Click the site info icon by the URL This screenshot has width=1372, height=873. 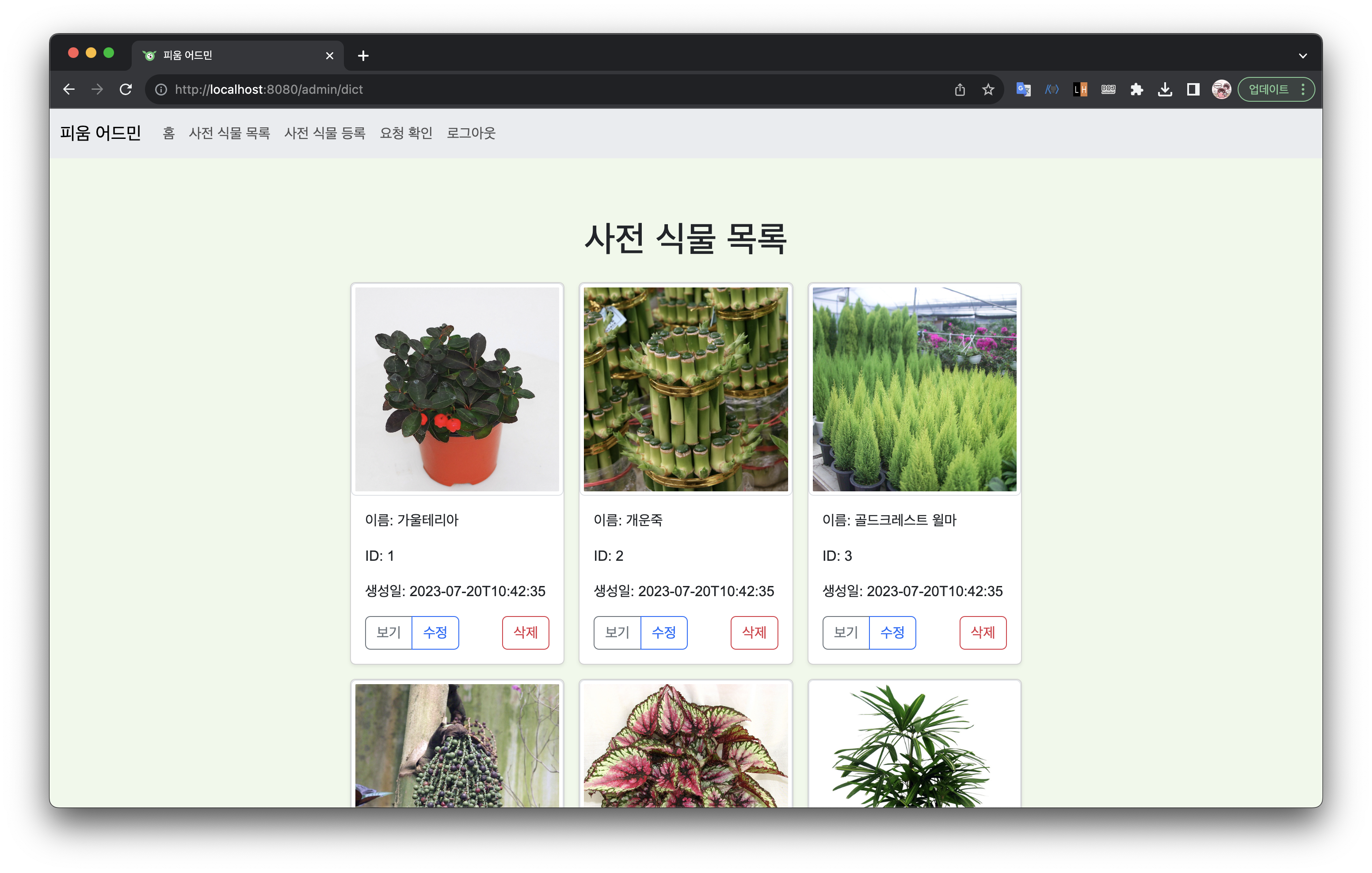coord(161,89)
